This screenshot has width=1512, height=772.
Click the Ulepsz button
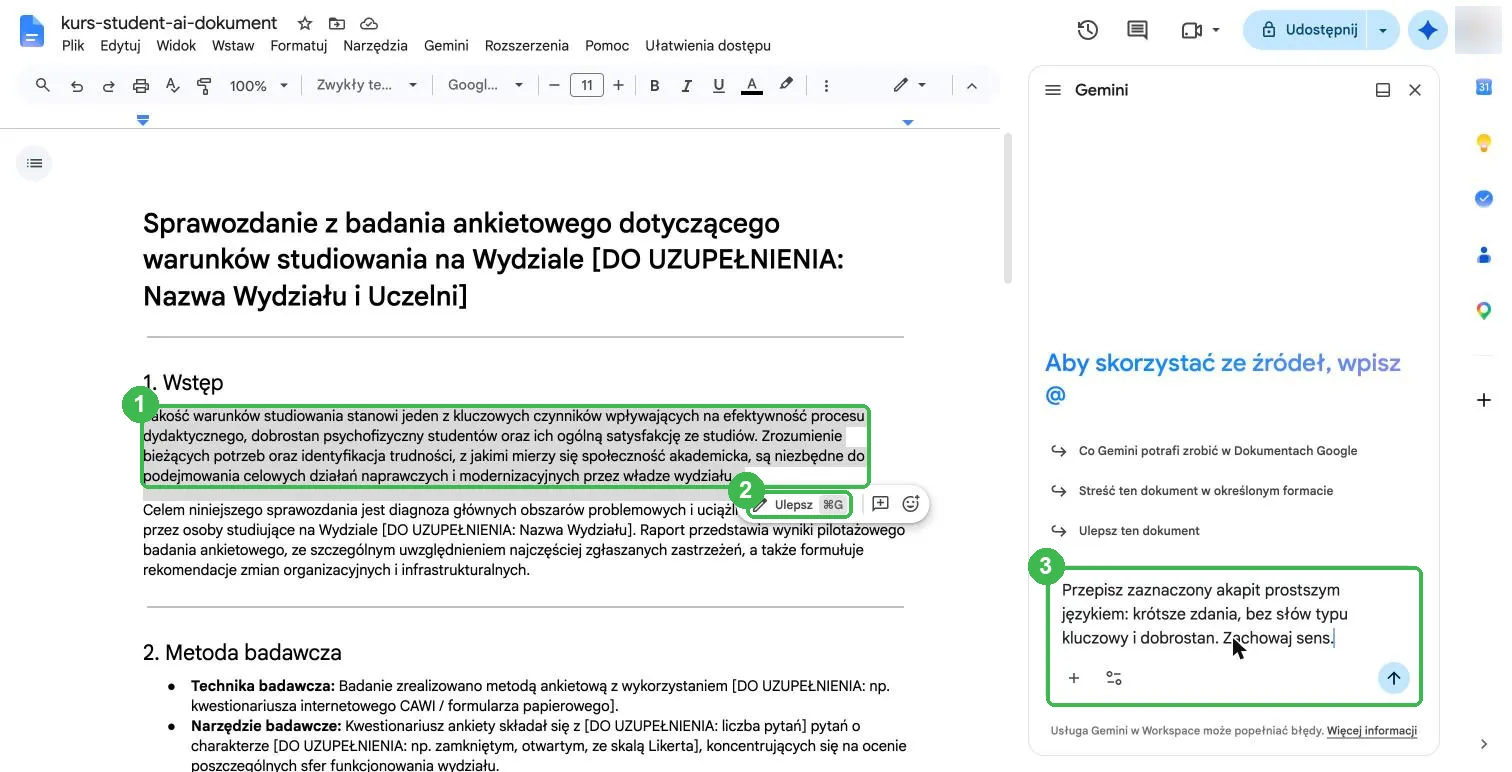click(x=799, y=505)
